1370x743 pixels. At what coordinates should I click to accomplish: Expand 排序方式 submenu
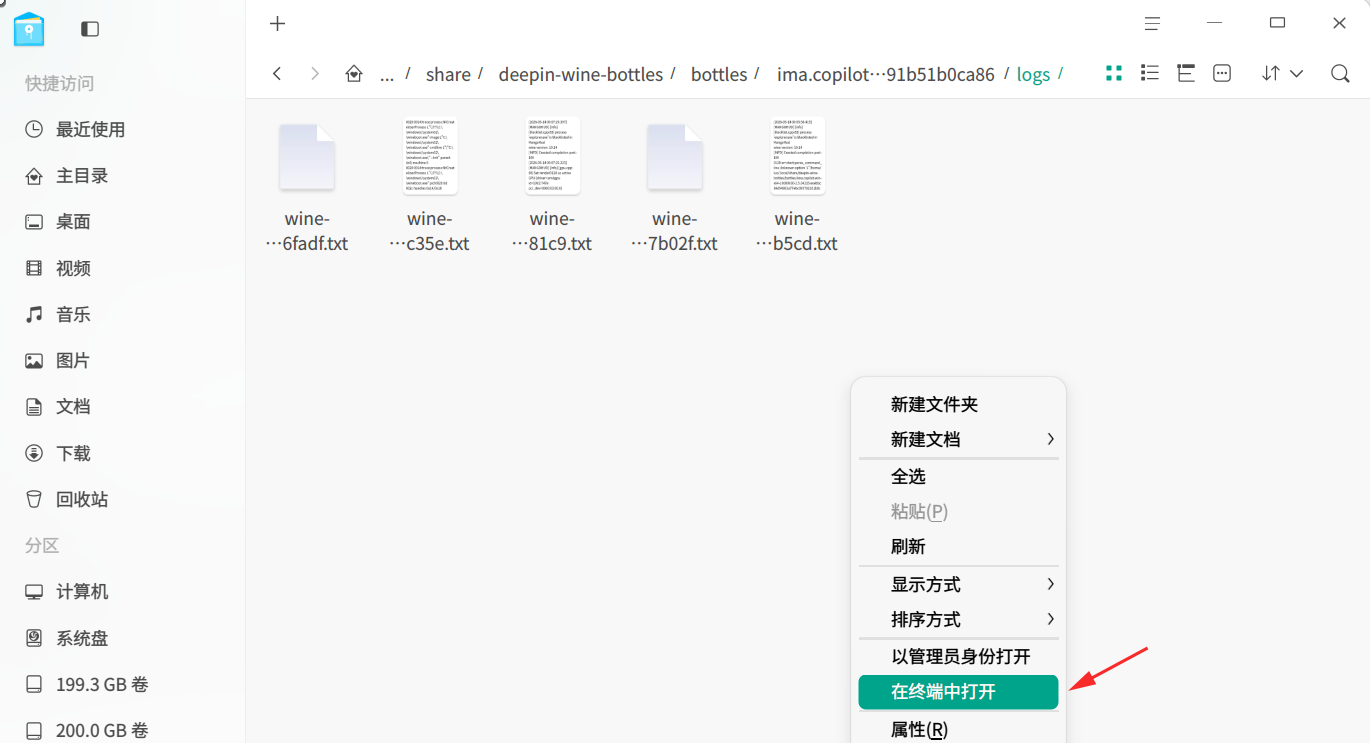click(958, 619)
